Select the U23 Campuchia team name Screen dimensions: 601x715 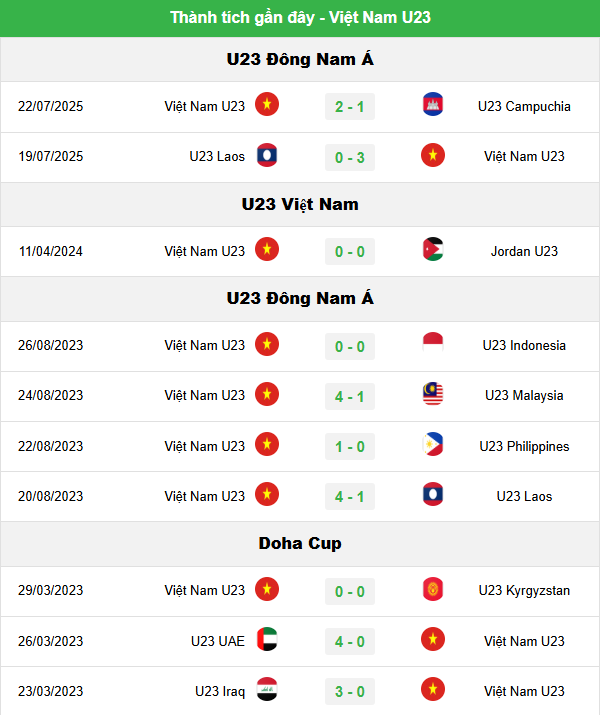point(524,107)
